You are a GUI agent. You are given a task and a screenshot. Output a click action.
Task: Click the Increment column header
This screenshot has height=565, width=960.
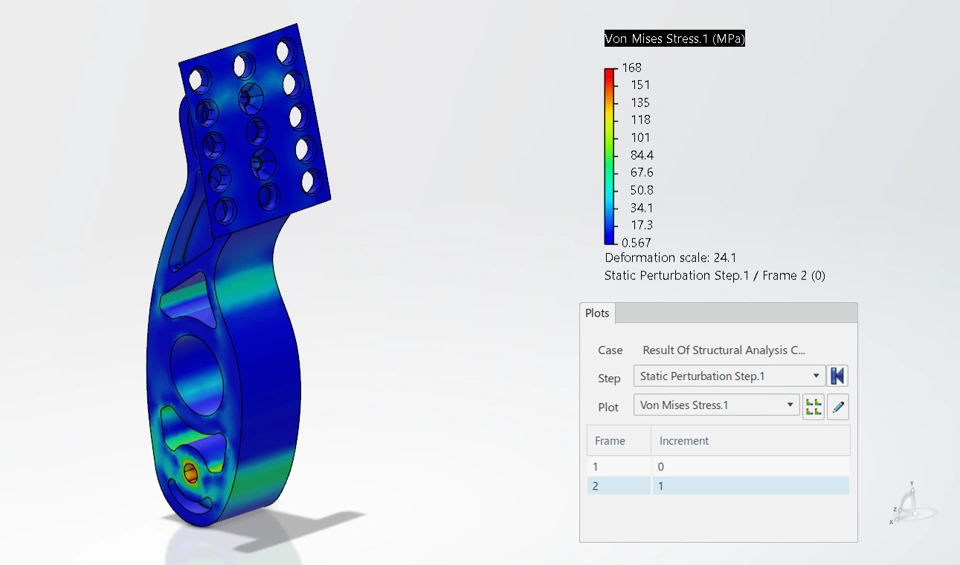pyautogui.click(x=751, y=441)
